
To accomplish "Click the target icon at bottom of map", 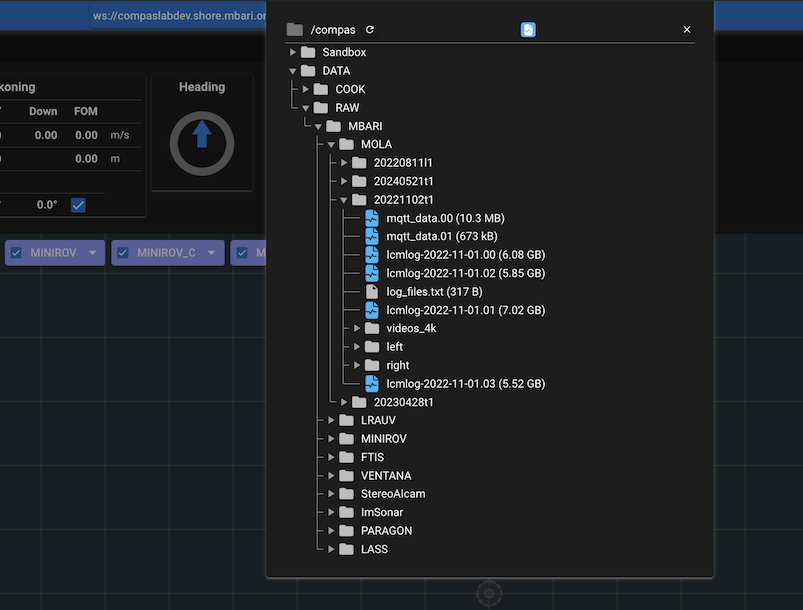I will (488, 594).
